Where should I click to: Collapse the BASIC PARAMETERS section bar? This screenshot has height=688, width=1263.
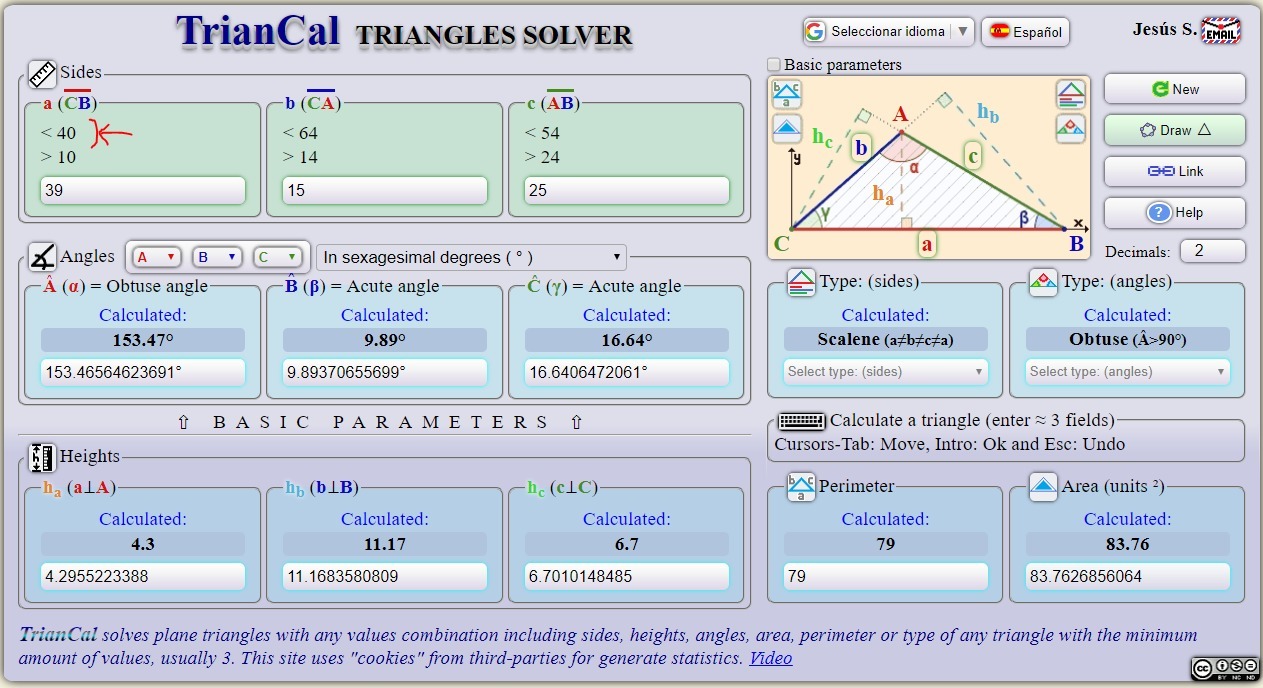(x=381, y=422)
